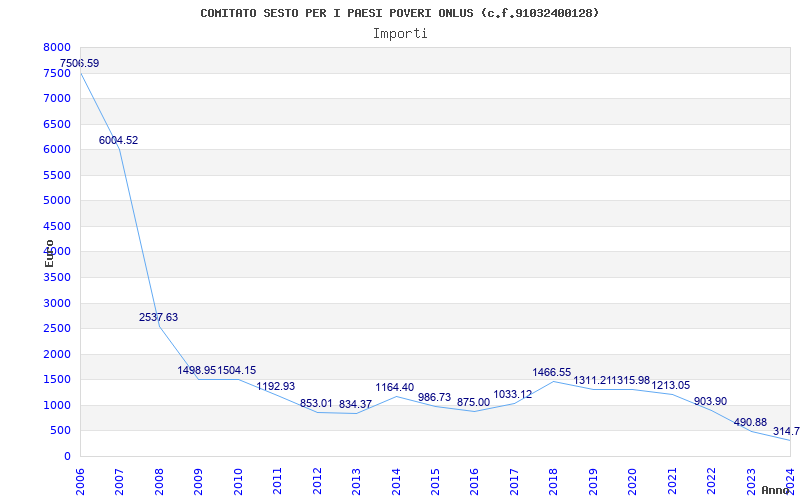Click the x-axis year 2017

(x=514, y=482)
